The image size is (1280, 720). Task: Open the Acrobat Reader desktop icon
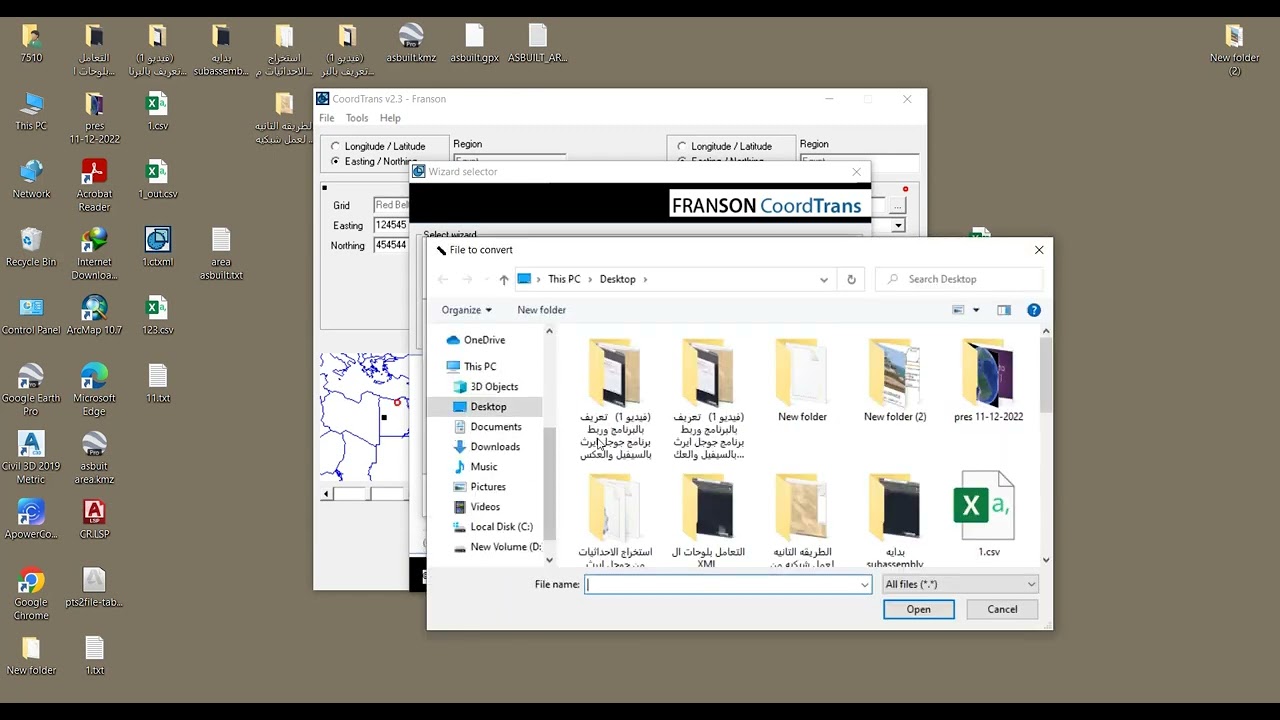(x=94, y=185)
